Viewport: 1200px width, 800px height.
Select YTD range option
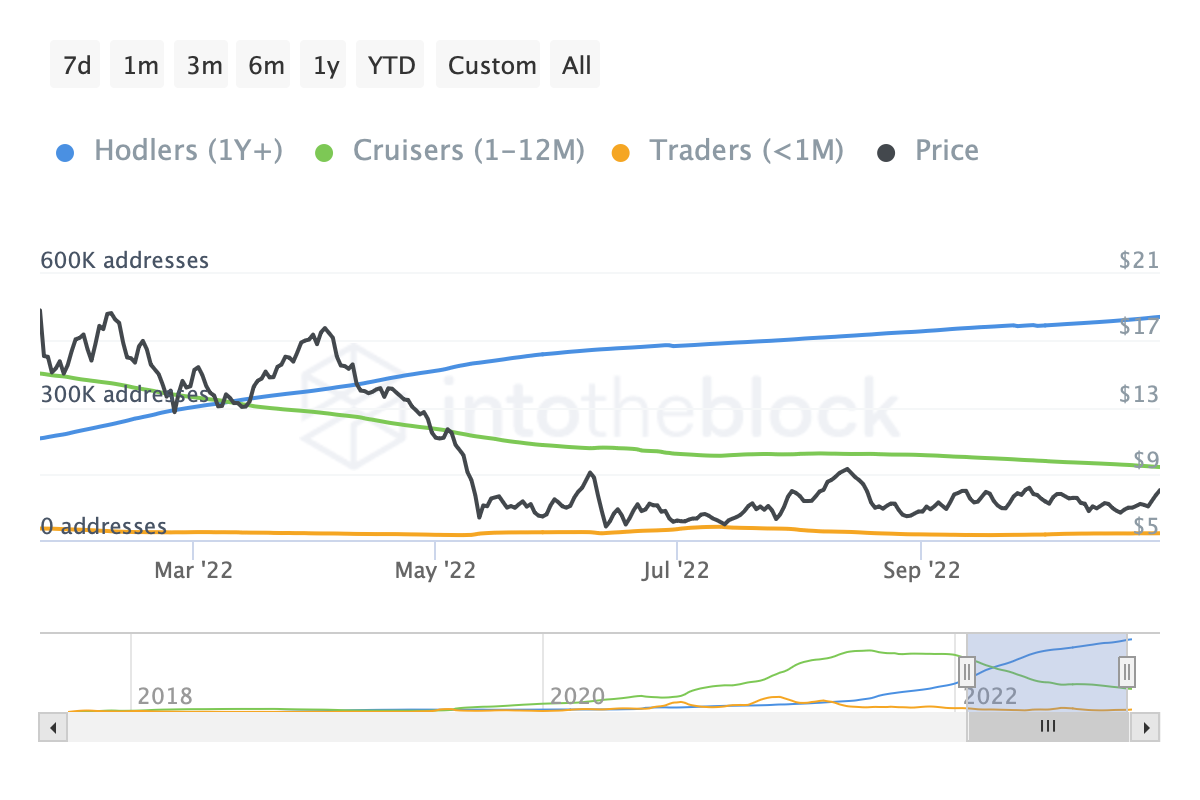[392, 65]
